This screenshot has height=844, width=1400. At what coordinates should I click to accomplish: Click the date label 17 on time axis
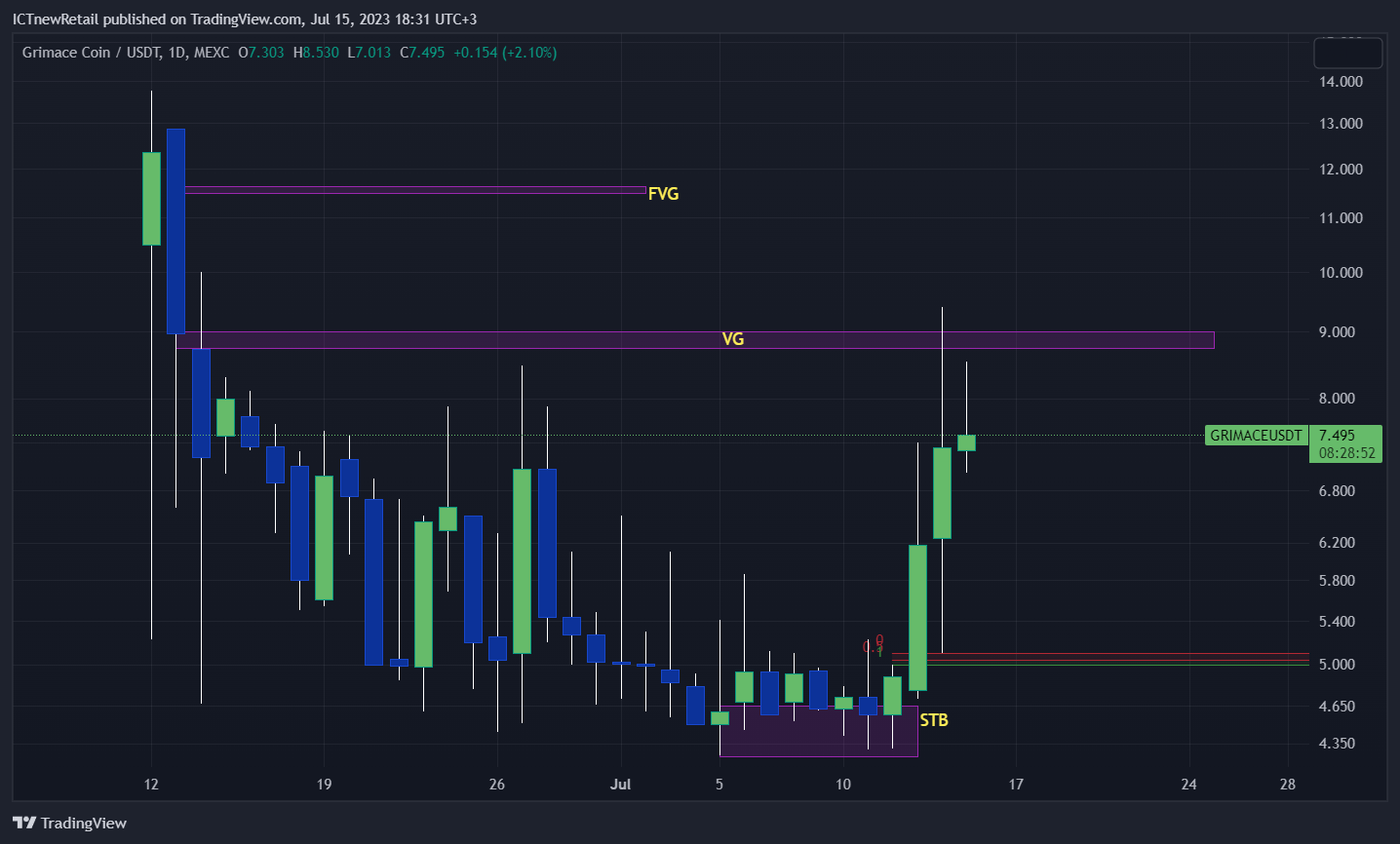point(1016,785)
